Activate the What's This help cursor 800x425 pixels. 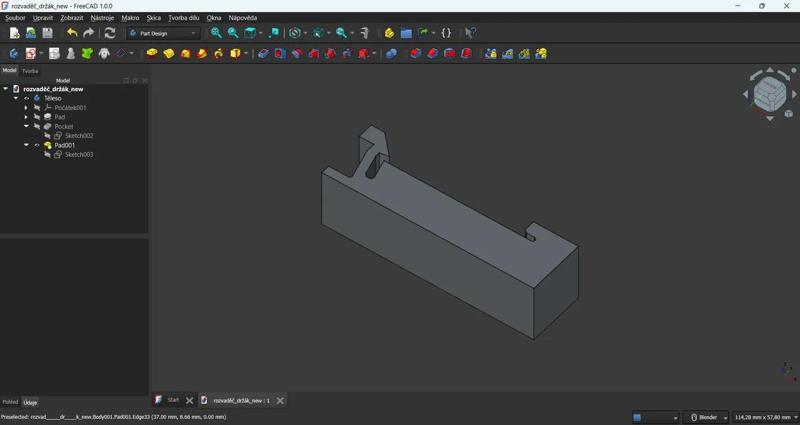[x=470, y=33]
